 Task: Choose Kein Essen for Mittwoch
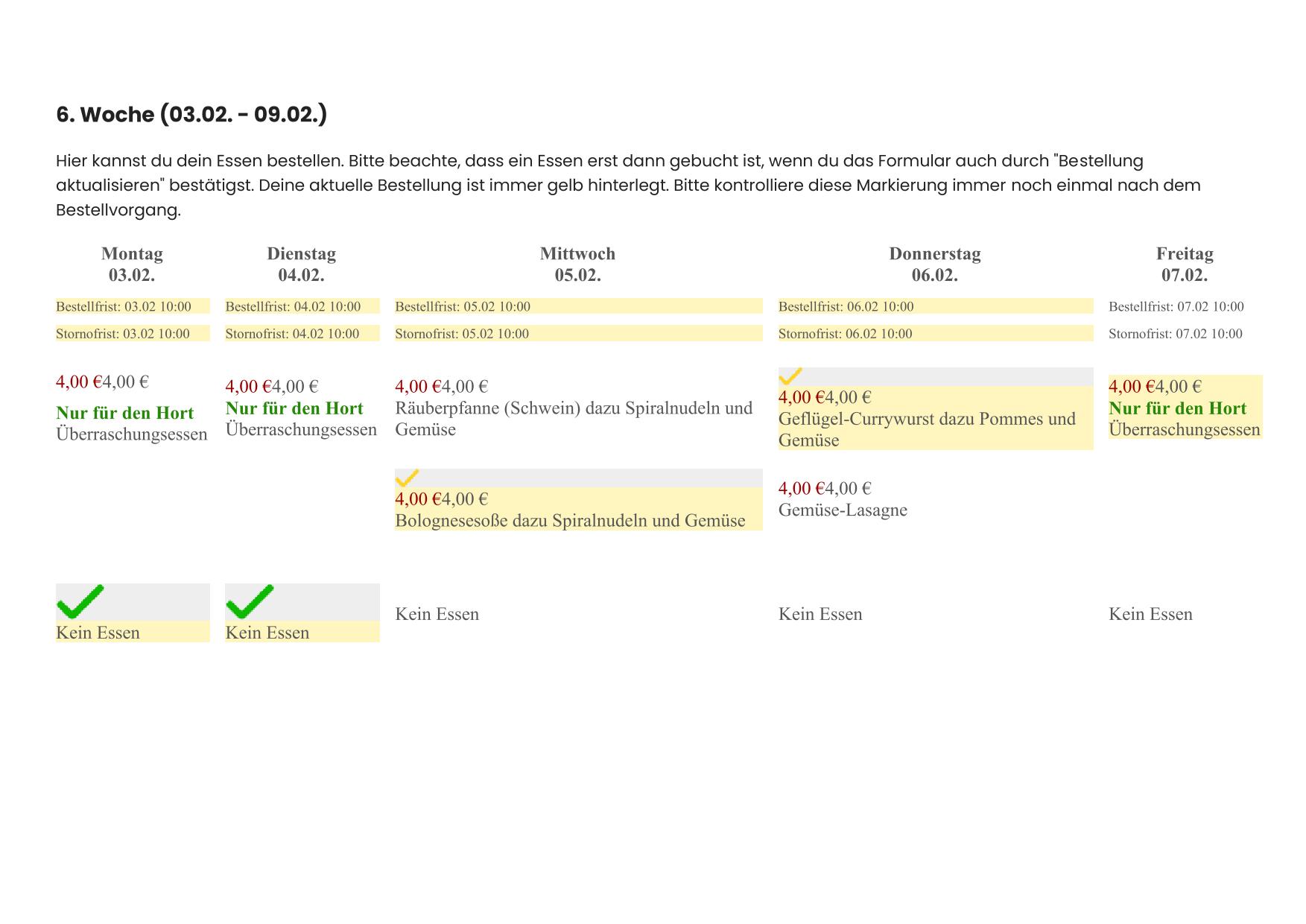[x=437, y=614]
